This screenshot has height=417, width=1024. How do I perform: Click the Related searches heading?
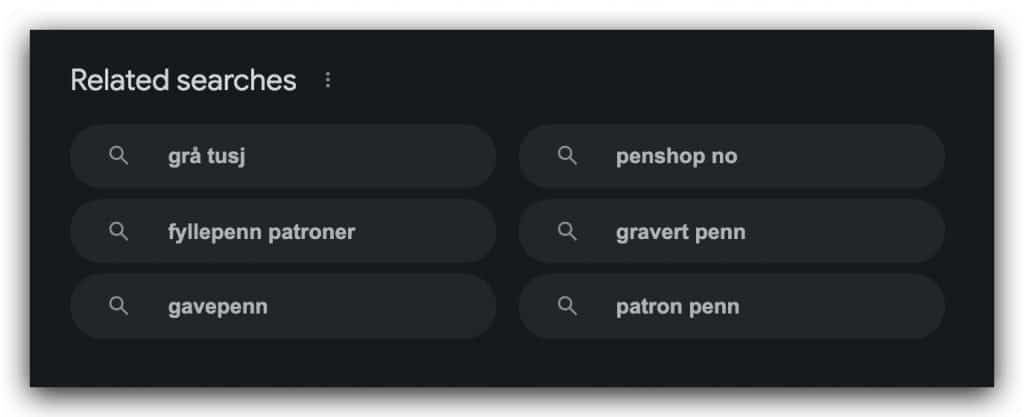click(x=184, y=80)
